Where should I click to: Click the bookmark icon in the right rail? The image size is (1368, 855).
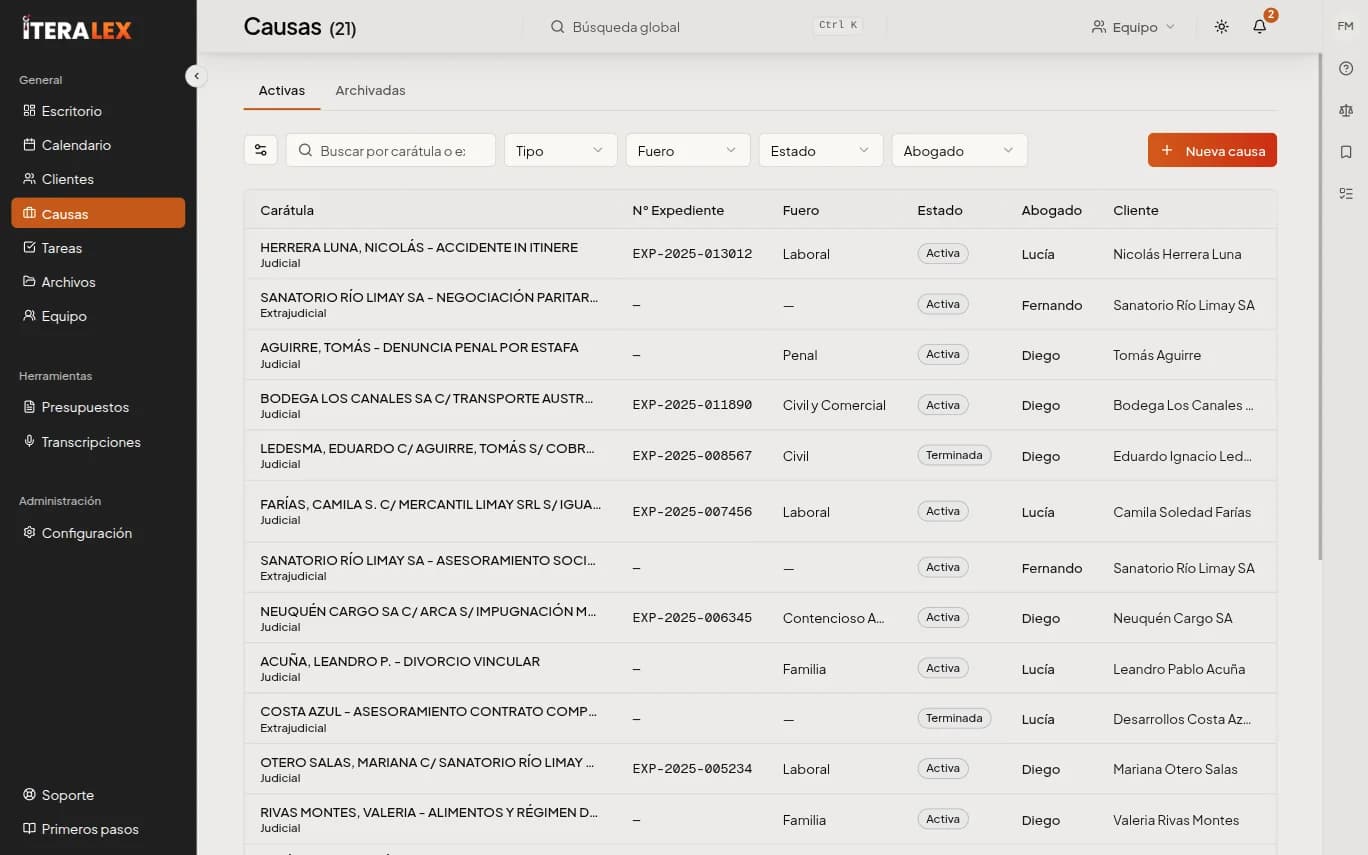tap(1345, 152)
